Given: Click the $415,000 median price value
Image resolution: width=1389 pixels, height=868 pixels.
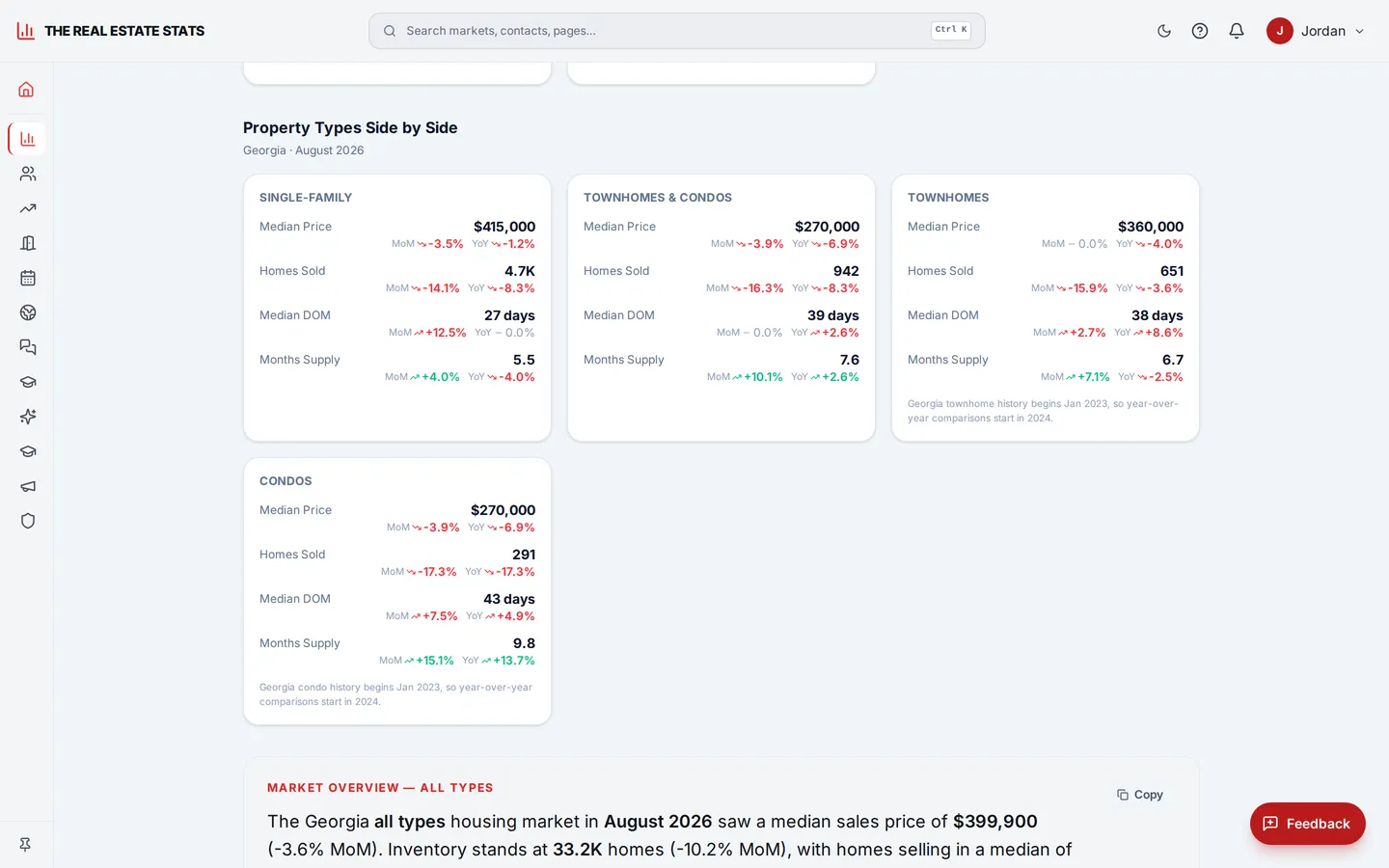Looking at the screenshot, I should 504,227.
